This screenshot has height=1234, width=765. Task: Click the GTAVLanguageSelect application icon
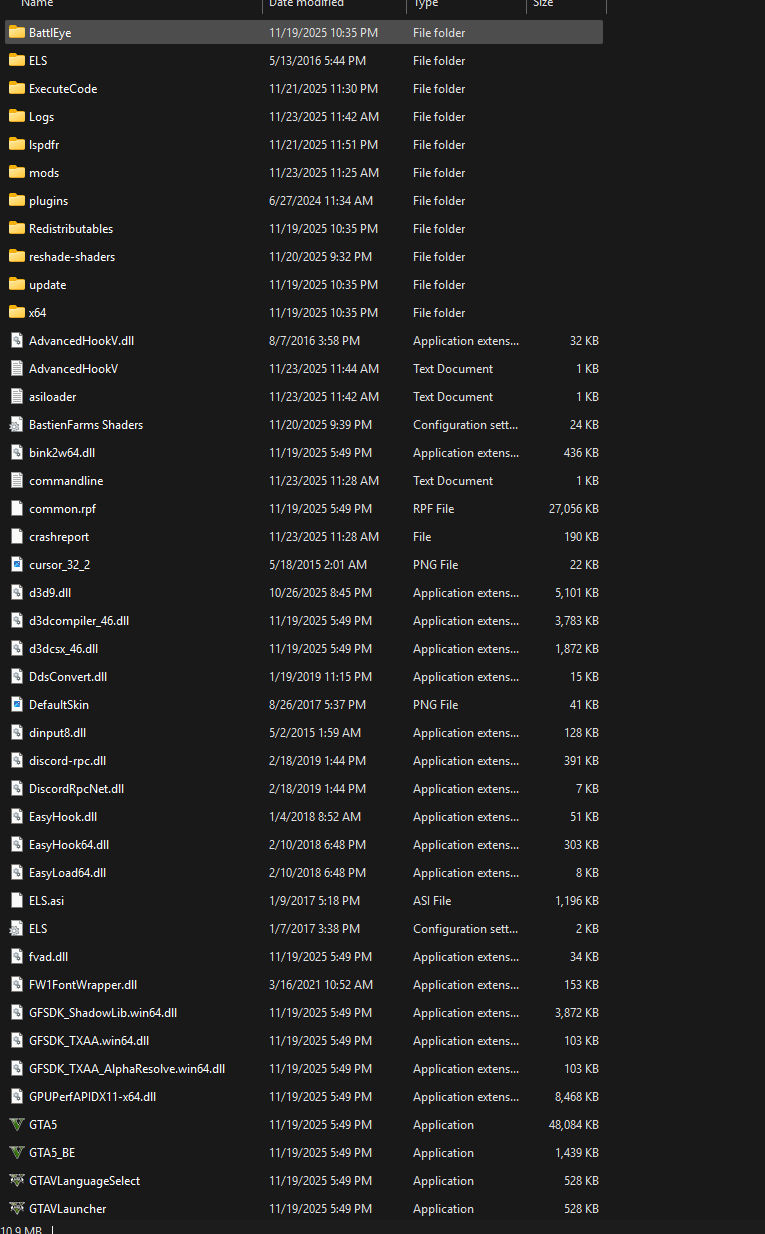17,1180
